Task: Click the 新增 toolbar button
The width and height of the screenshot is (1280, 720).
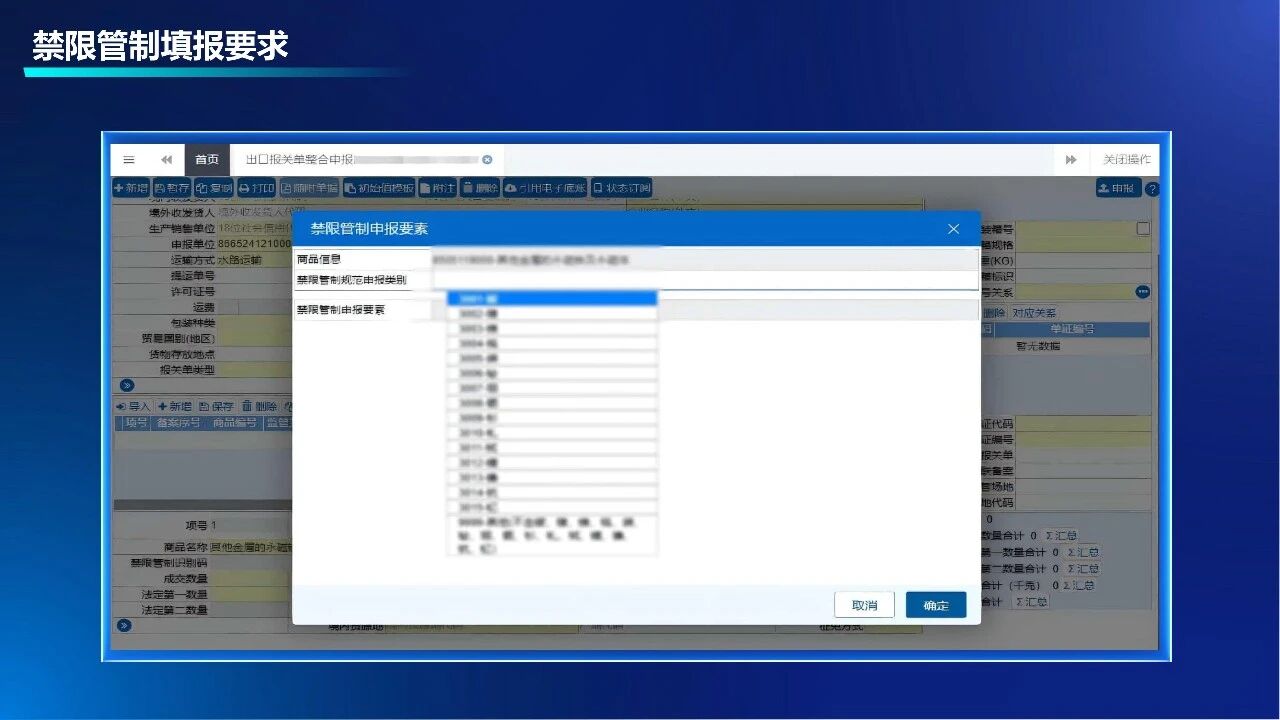Action: [131, 188]
